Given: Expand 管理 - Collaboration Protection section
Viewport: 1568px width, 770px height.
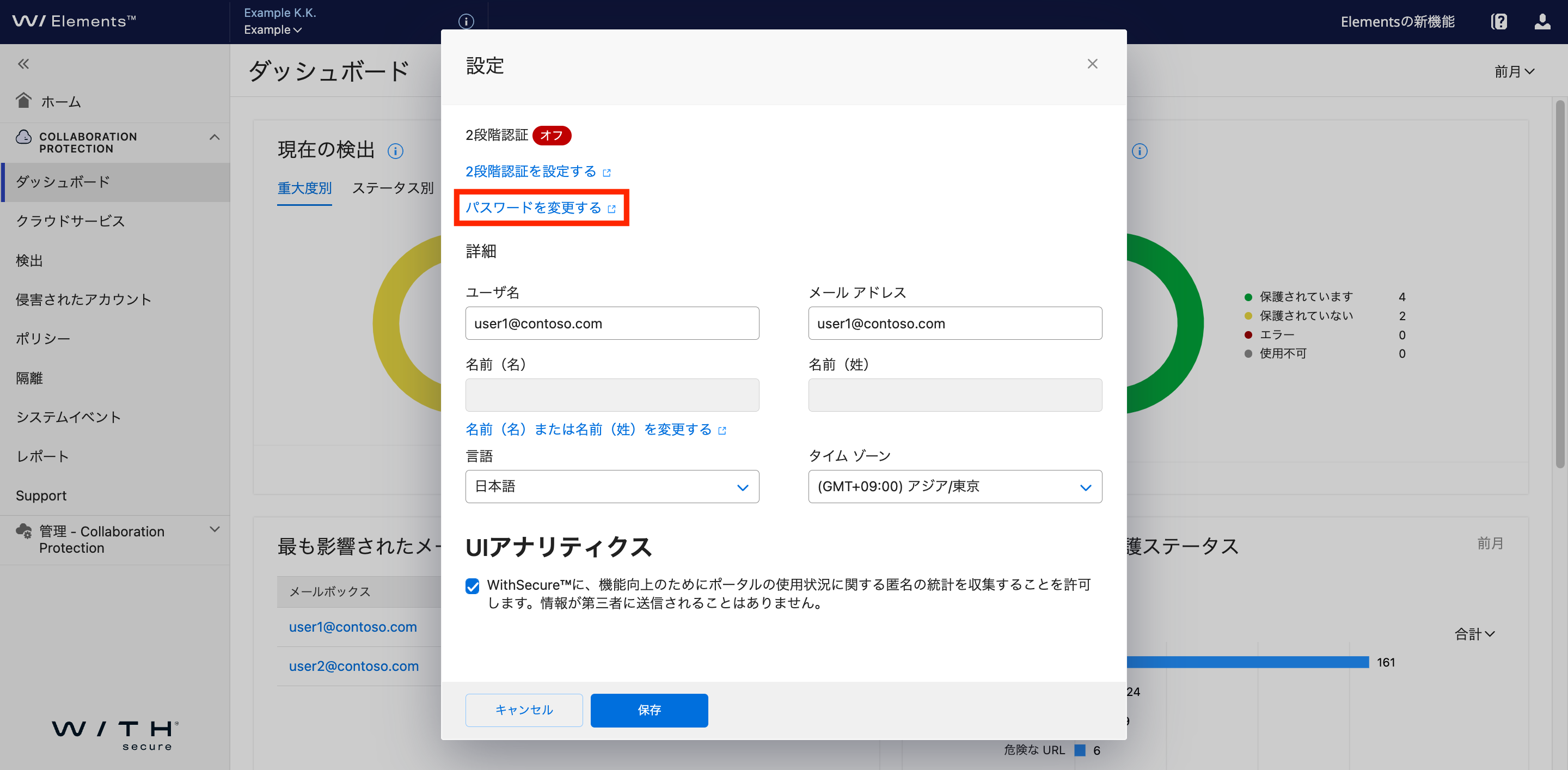Looking at the screenshot, I should (215, 529).
